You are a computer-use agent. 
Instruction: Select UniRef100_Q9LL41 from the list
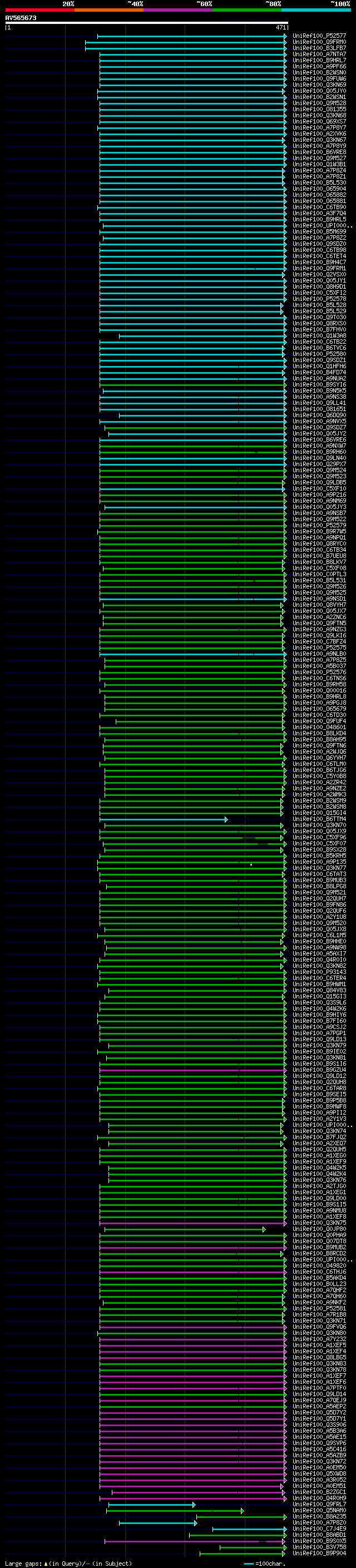[x=319, y=403]
